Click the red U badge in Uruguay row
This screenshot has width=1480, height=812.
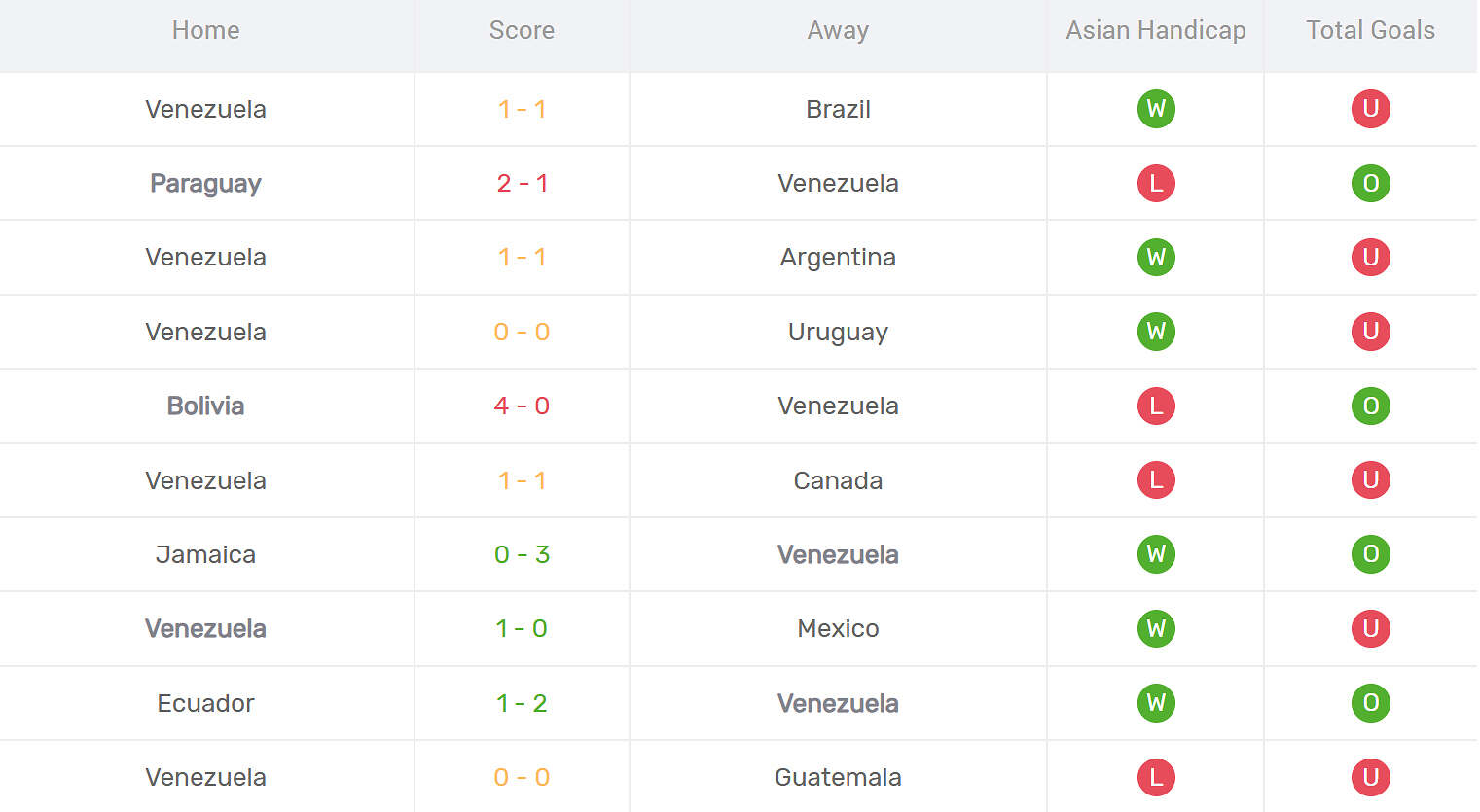[x=1370, y=332]
